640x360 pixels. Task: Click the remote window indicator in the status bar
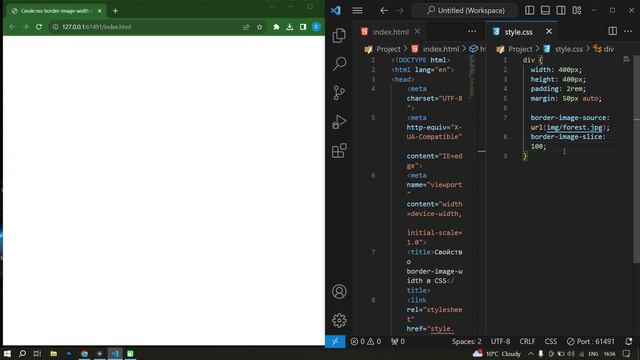point(335,341)
